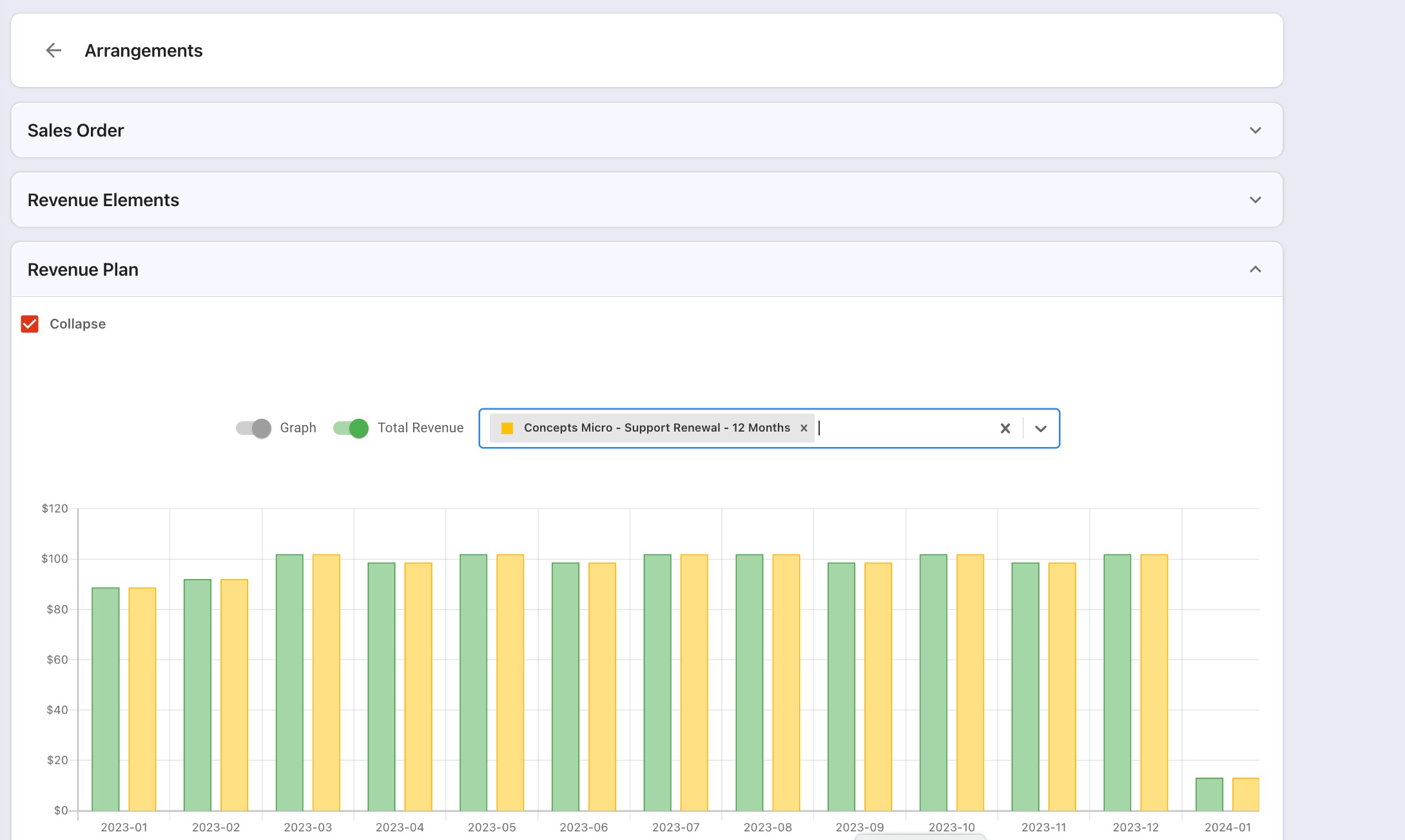Collapse the Revenue Plan section chevron
The width and height of the screenshot is (1405, 840).
tap(1255, 270)
